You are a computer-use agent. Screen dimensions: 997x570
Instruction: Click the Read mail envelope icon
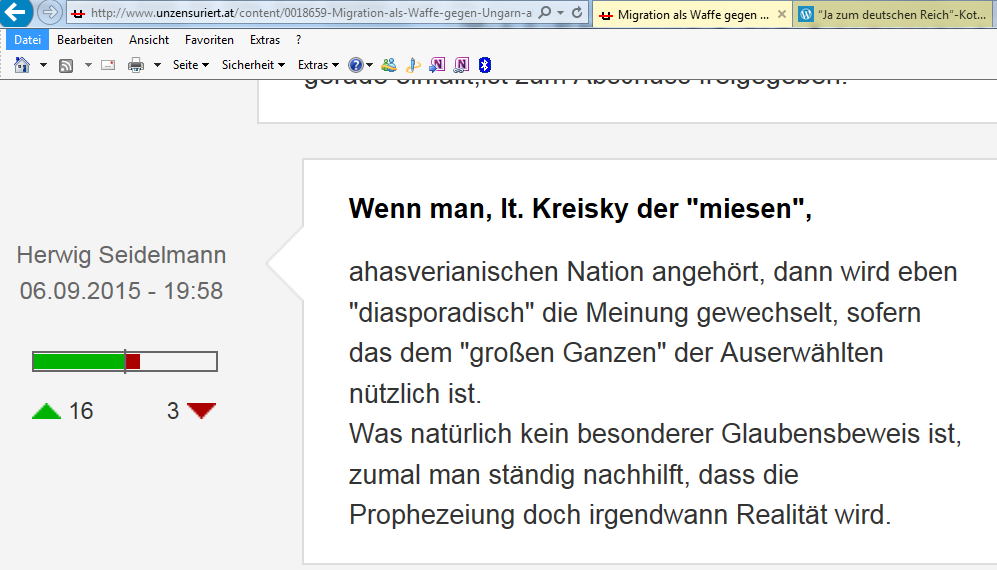point(108,65)
